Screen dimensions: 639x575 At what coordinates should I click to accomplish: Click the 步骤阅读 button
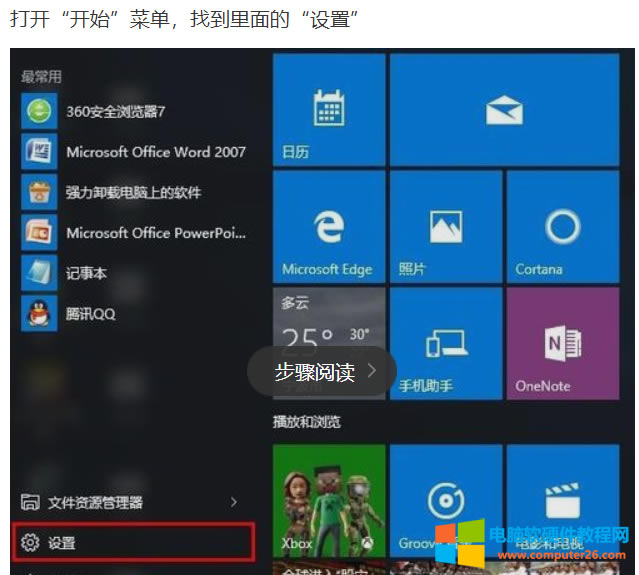click(322, 371)
